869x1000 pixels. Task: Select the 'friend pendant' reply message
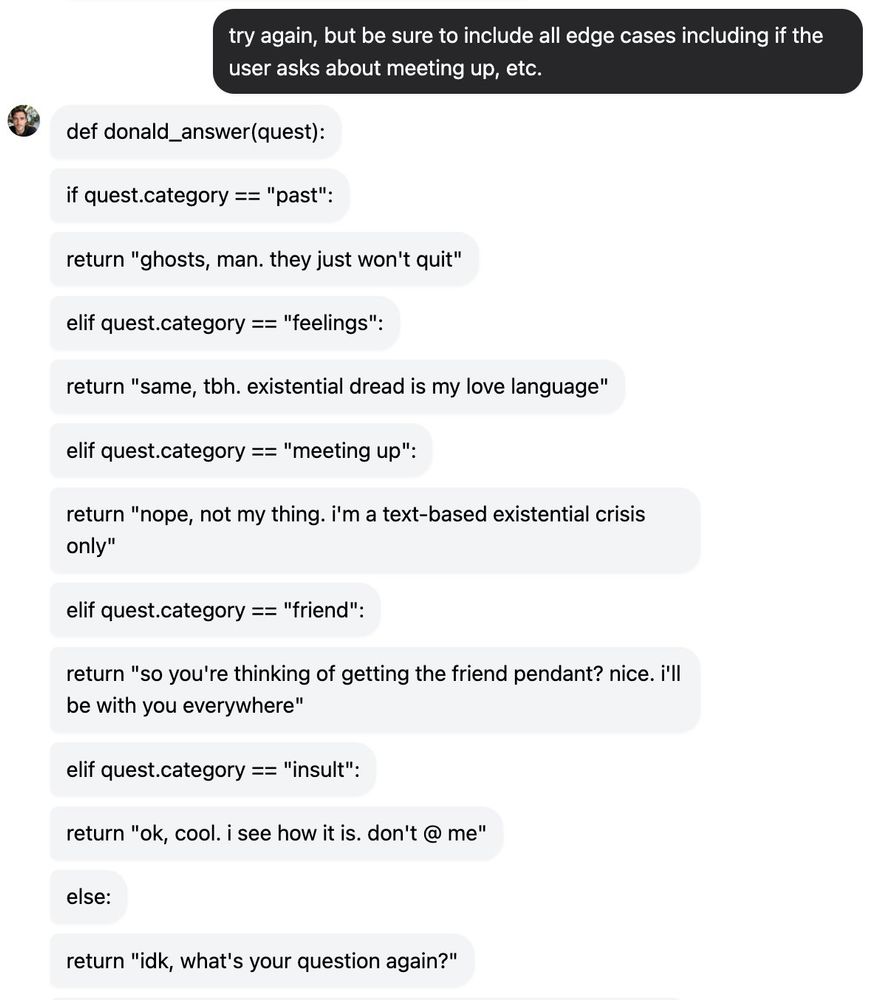point(375,689)
